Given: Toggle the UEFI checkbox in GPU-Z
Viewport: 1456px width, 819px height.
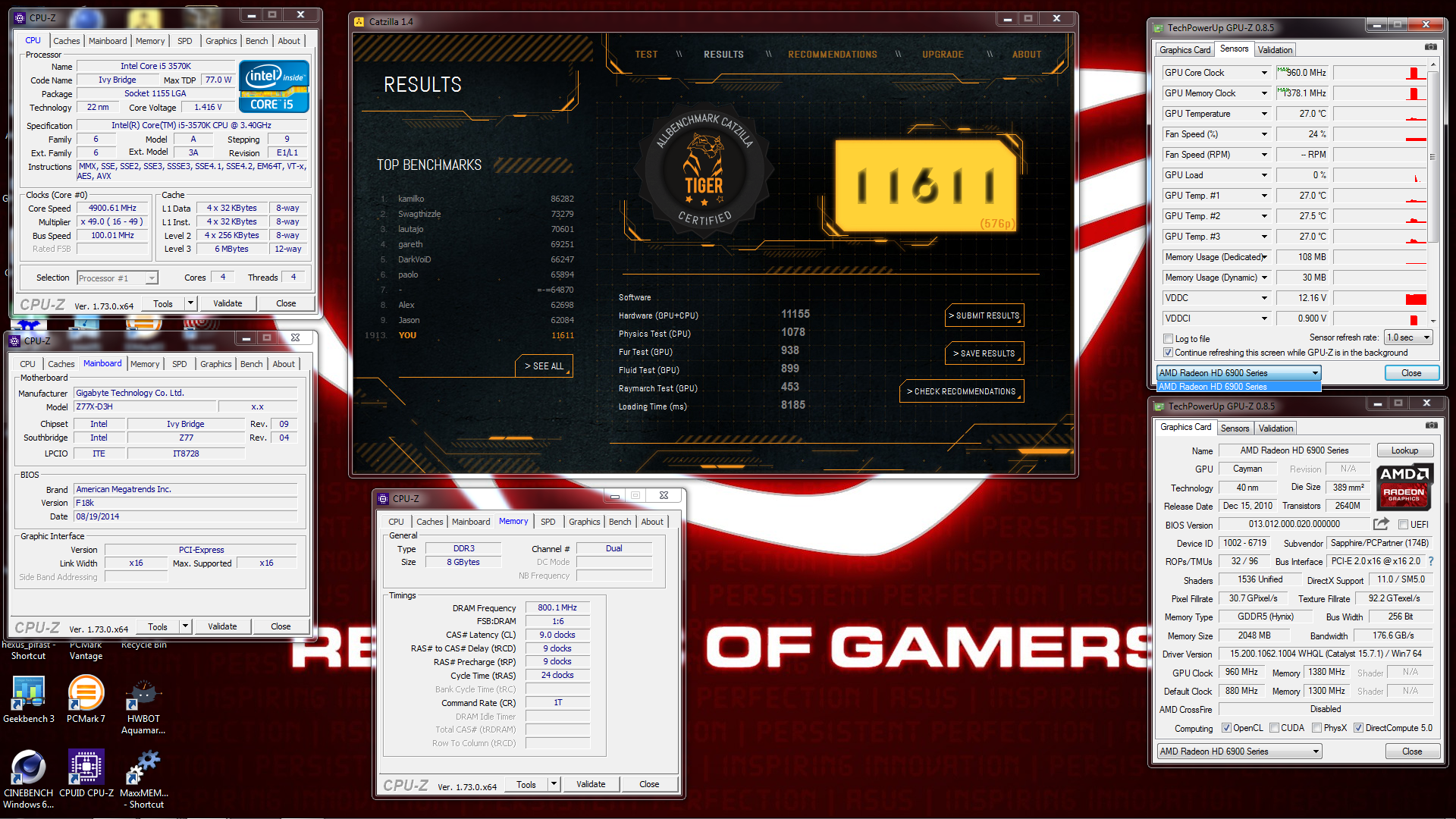Looking at the screenshot, I should 1403,525.
